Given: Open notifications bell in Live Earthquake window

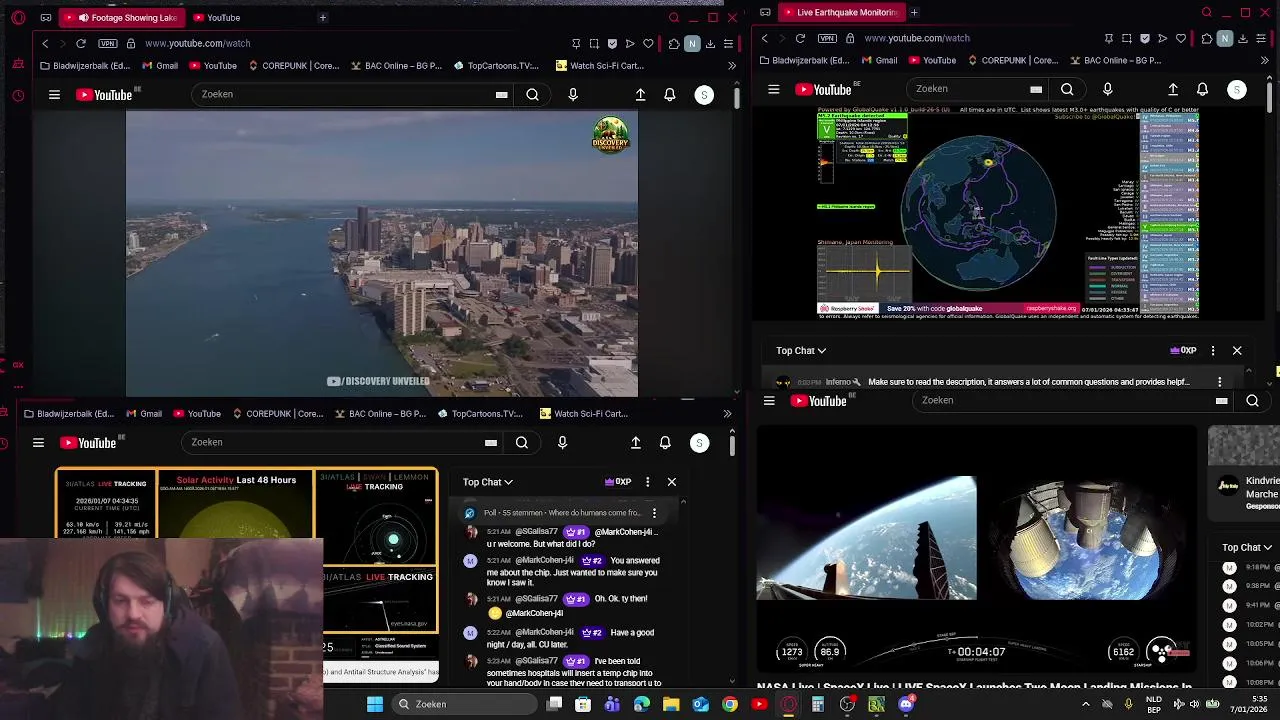Looking at the screenshot, I should point(1202,89).
